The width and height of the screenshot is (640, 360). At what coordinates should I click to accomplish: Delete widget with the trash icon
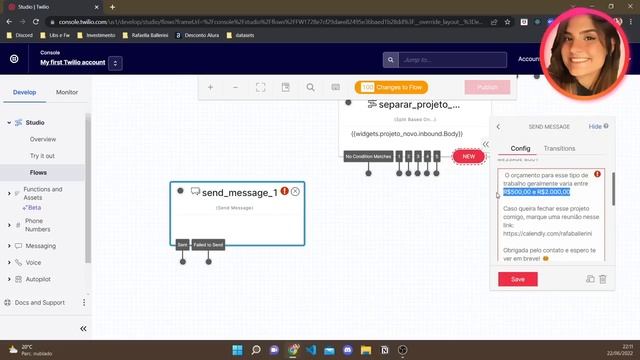point(603,279)
